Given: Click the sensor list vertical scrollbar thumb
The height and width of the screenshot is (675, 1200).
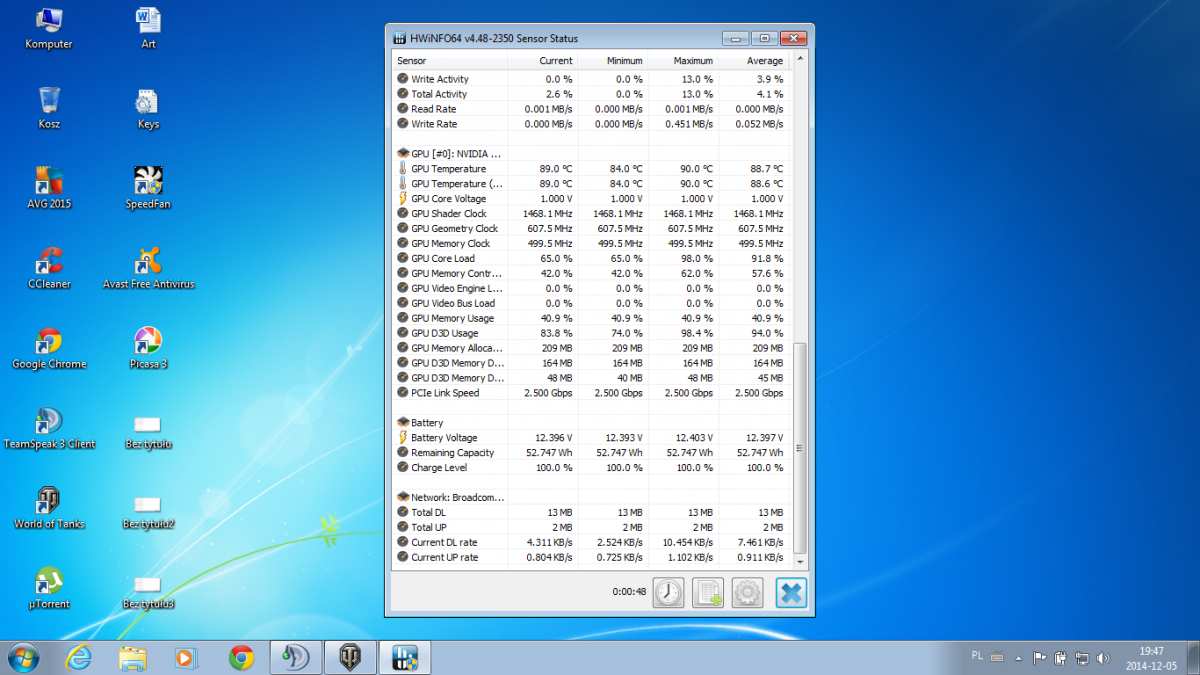Looking at the screenshot, I should coord(799,446).
